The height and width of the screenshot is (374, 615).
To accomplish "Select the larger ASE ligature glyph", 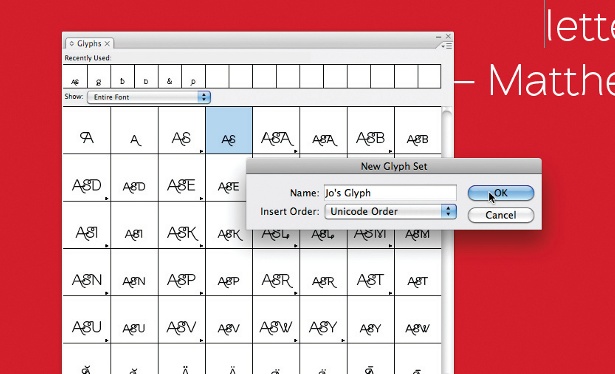I will pos(182,178).
